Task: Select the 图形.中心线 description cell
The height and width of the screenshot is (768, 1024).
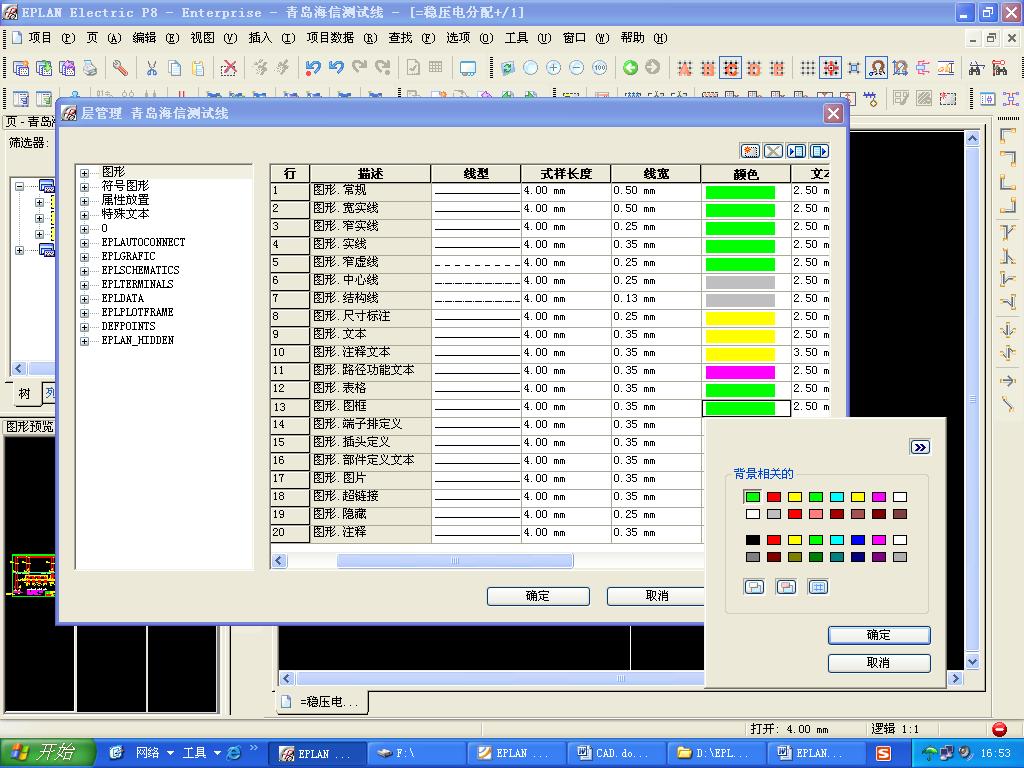Action: pos(370,280)
